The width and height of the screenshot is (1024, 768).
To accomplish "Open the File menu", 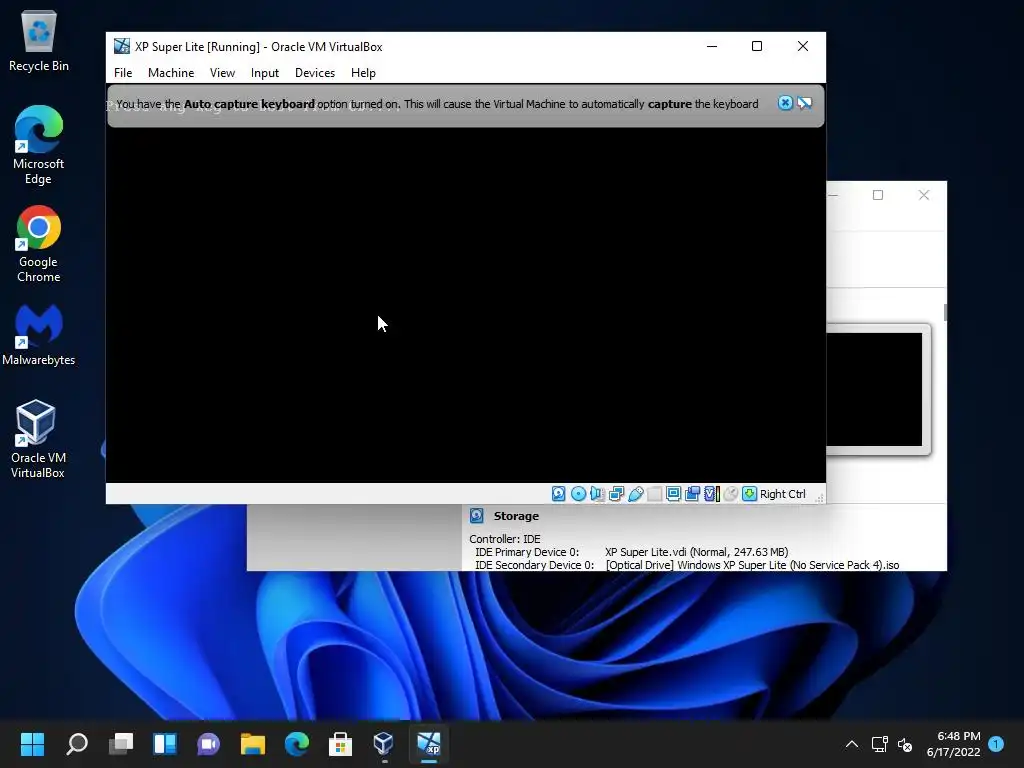I will click(123, 72).
